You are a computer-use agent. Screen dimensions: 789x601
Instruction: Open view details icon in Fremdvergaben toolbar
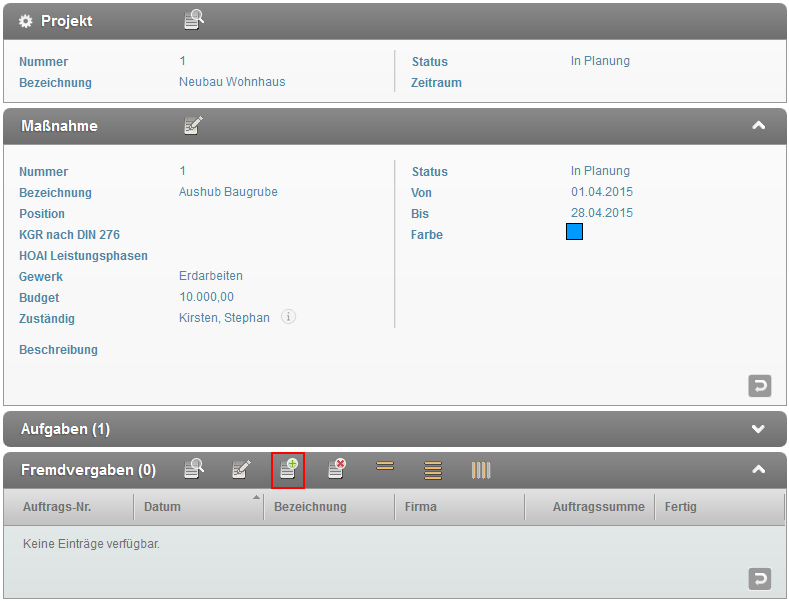[194, 469]
